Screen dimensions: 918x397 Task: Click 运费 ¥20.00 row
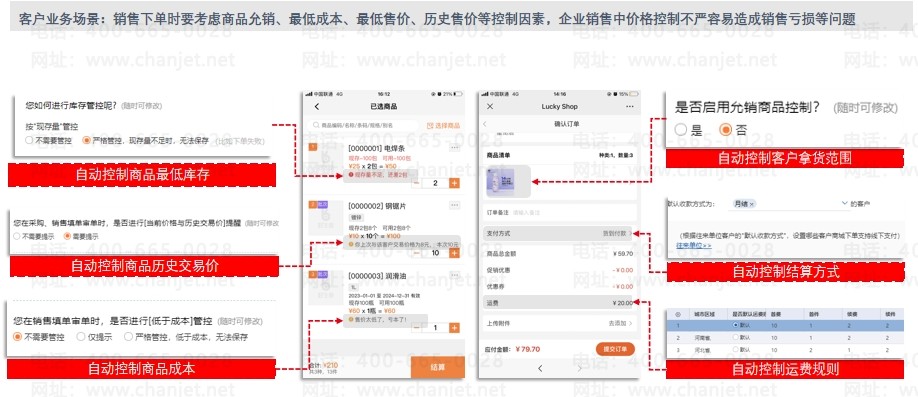click(x=559, y=303)
